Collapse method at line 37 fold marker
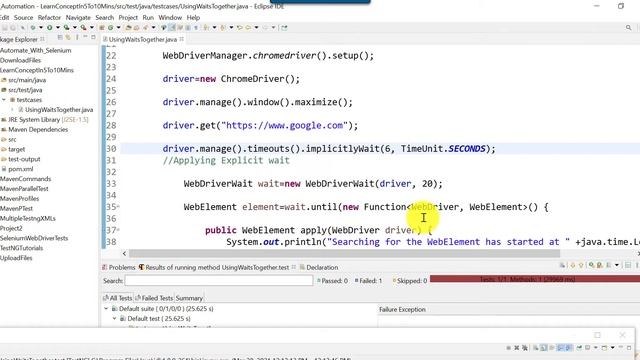 click(118, 230)
